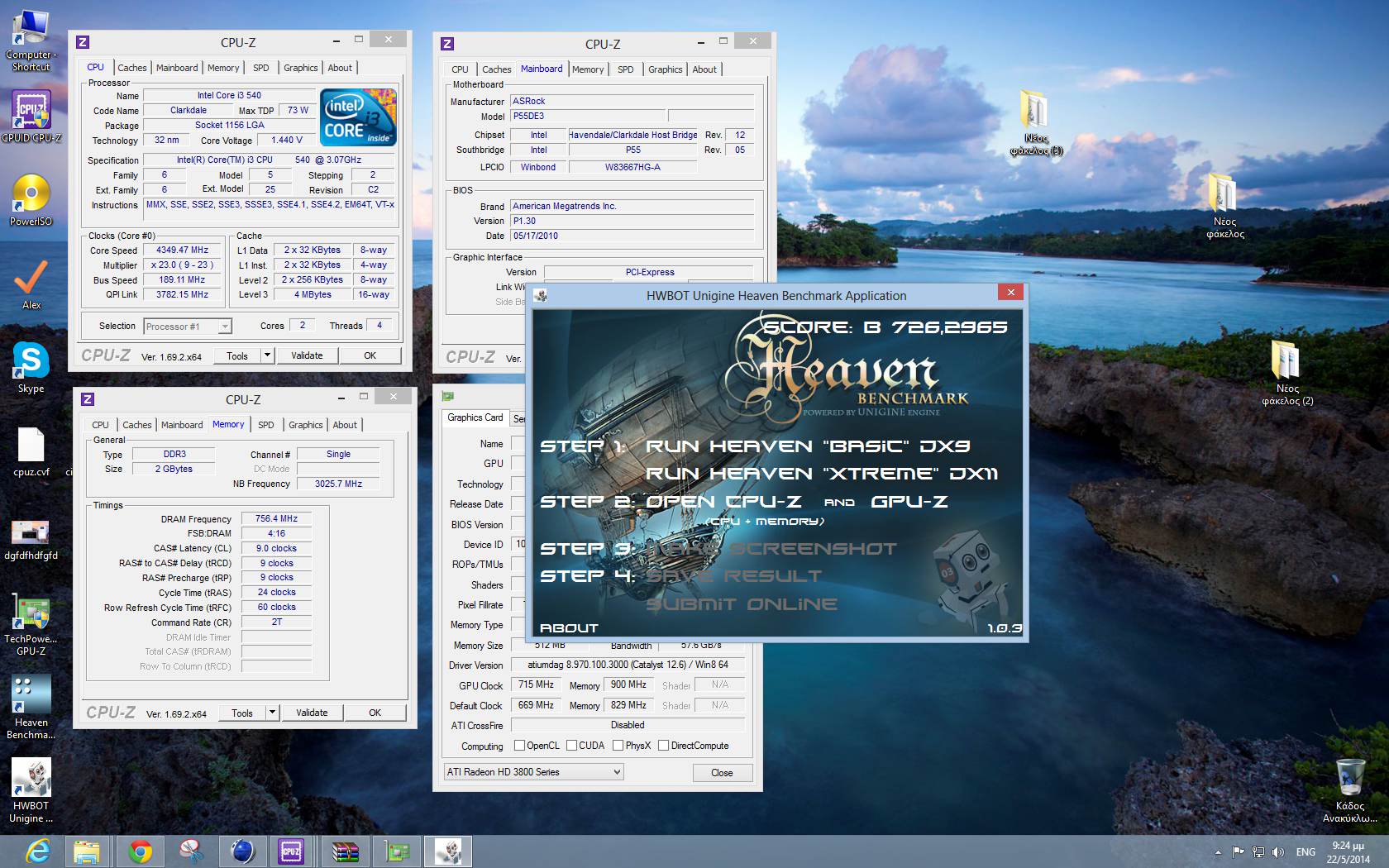1389x868 pixels.
Task: Open SPD tab in top-left CPU-Z
Action: pos(260,68)
